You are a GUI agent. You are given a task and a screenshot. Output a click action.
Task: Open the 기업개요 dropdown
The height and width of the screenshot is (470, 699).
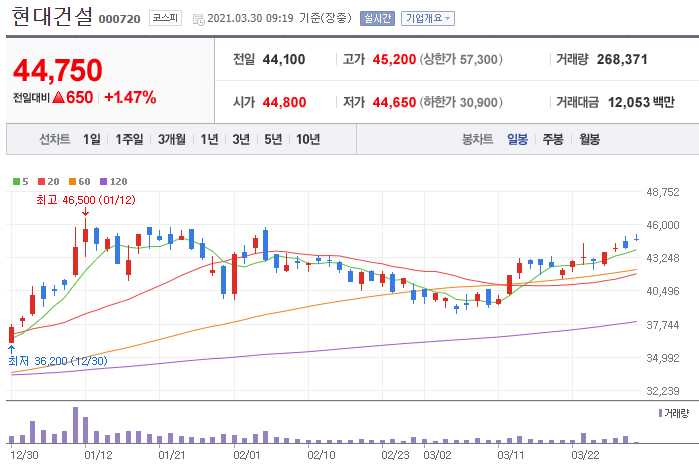pos(428,18)
